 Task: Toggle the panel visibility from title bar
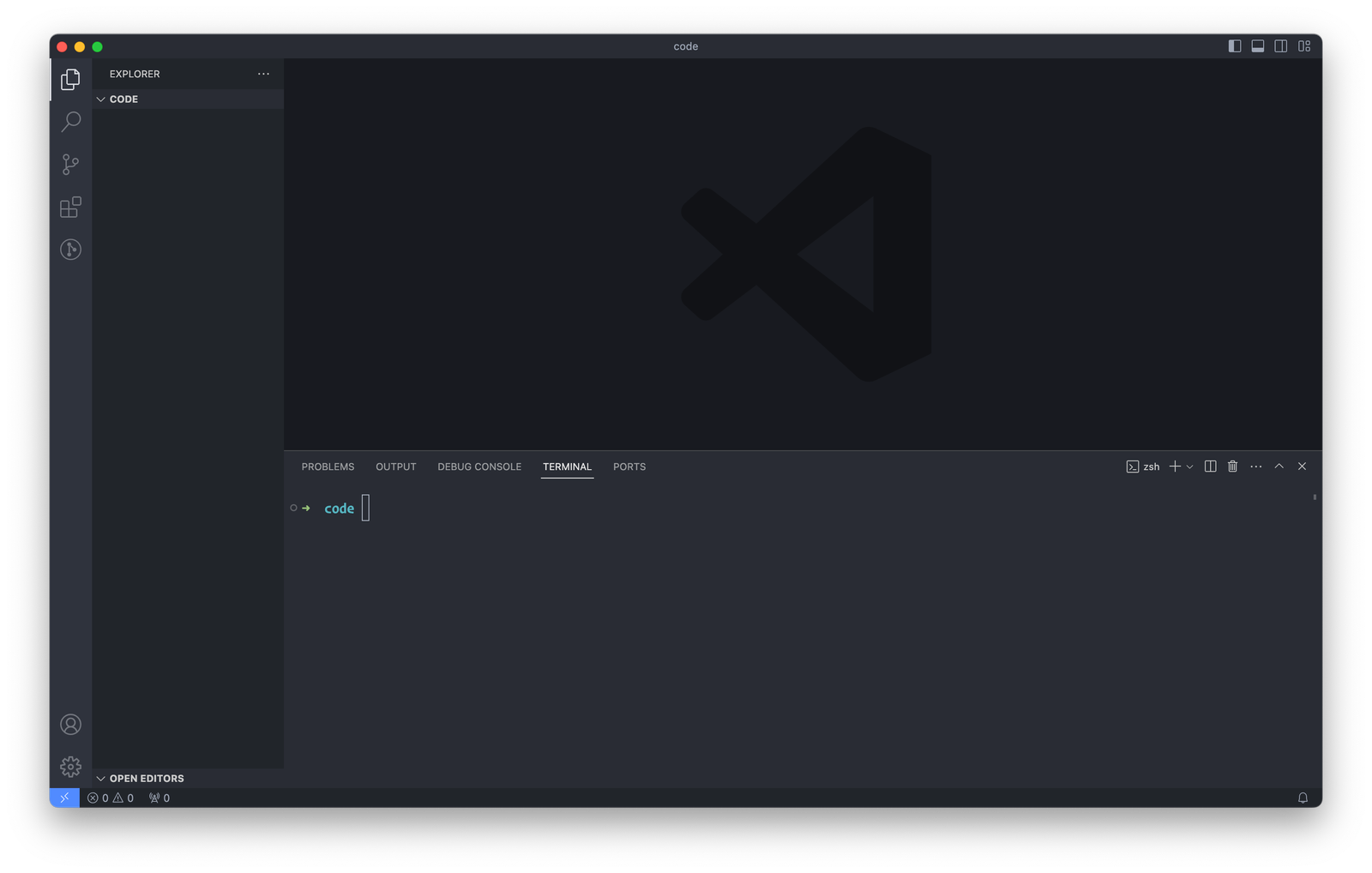click(x=1257, y=46)
